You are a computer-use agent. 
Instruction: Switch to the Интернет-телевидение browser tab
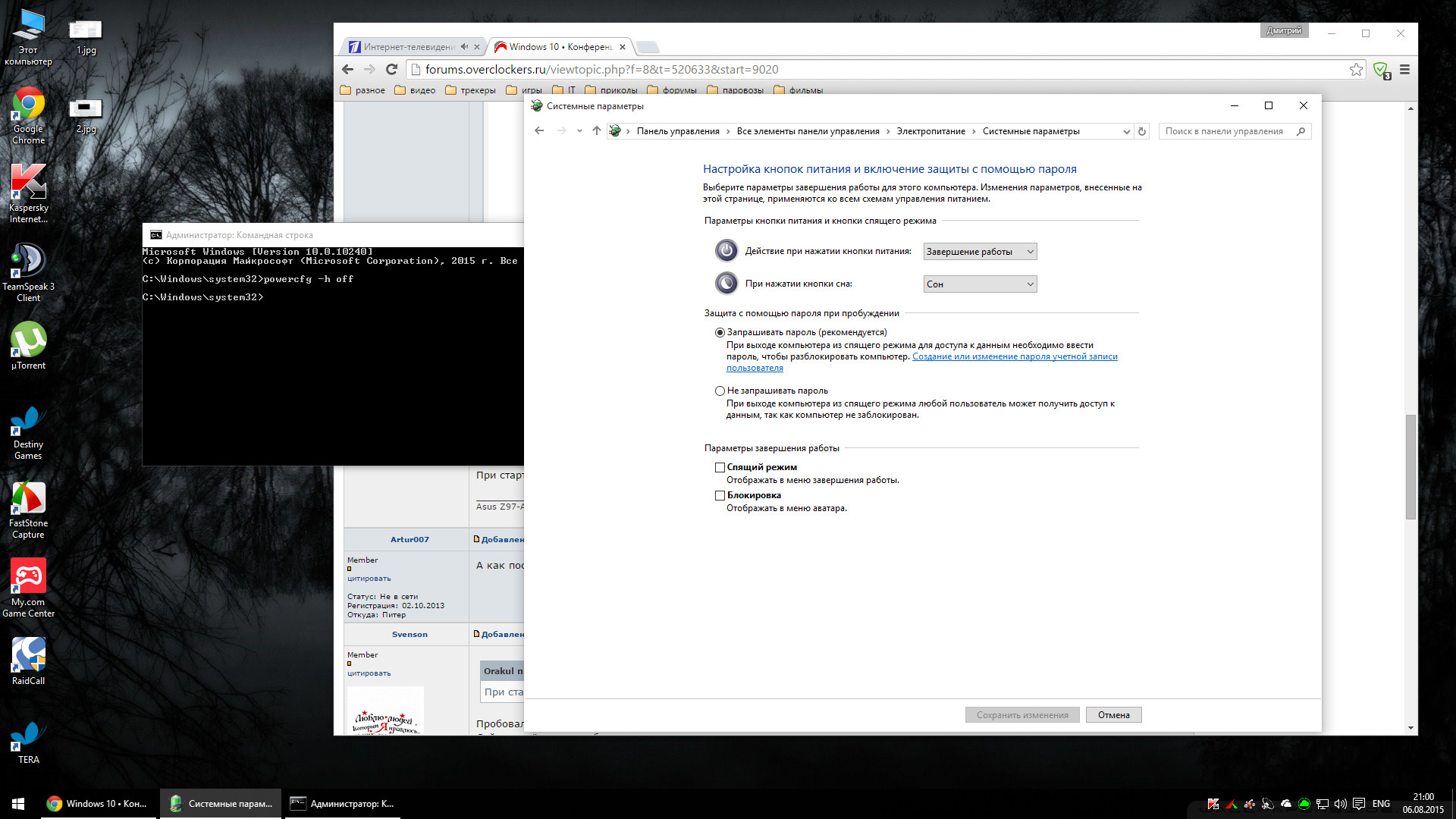[408, 47]
